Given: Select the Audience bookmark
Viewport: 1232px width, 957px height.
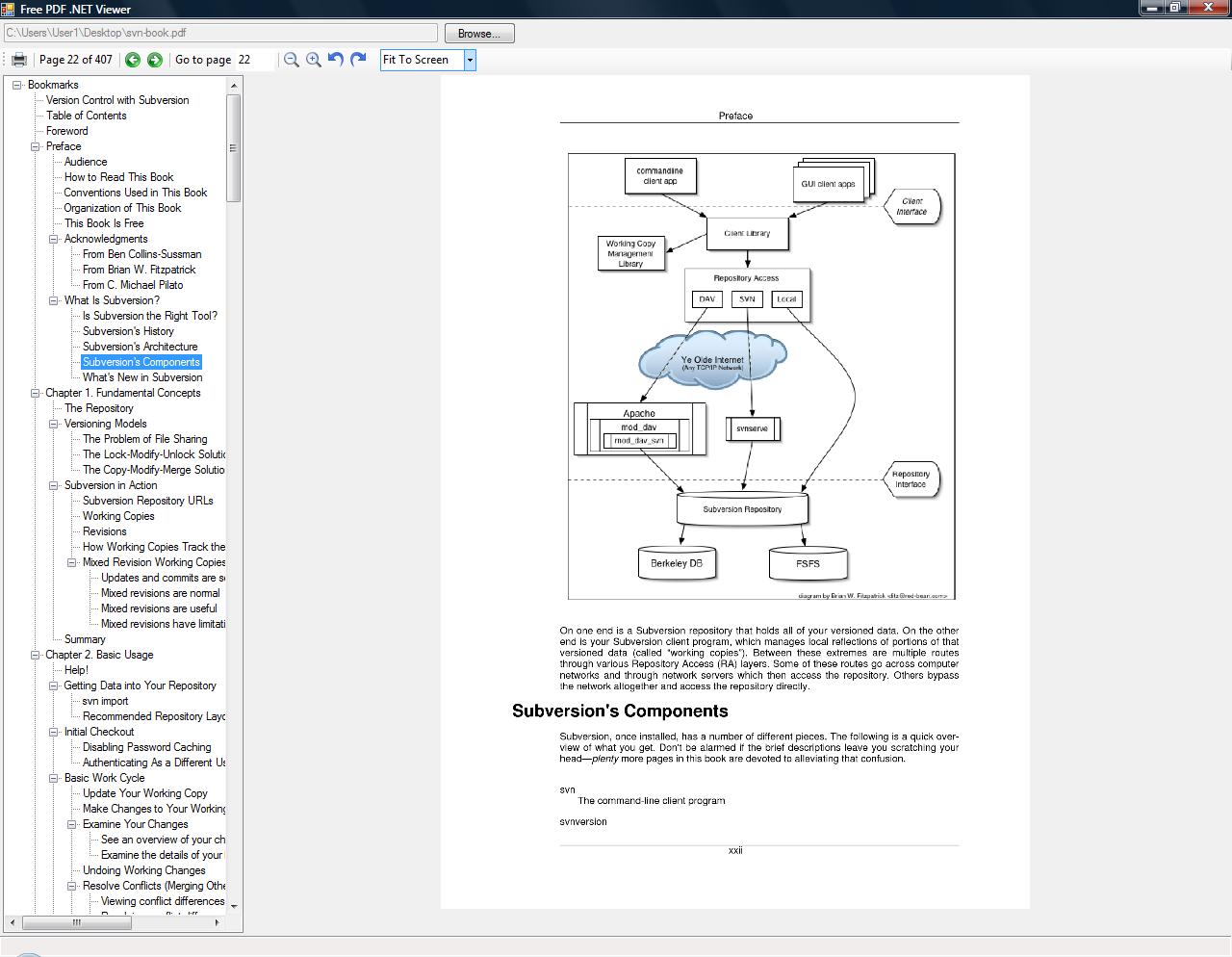Looking at the screenshot, I should 86,162.
